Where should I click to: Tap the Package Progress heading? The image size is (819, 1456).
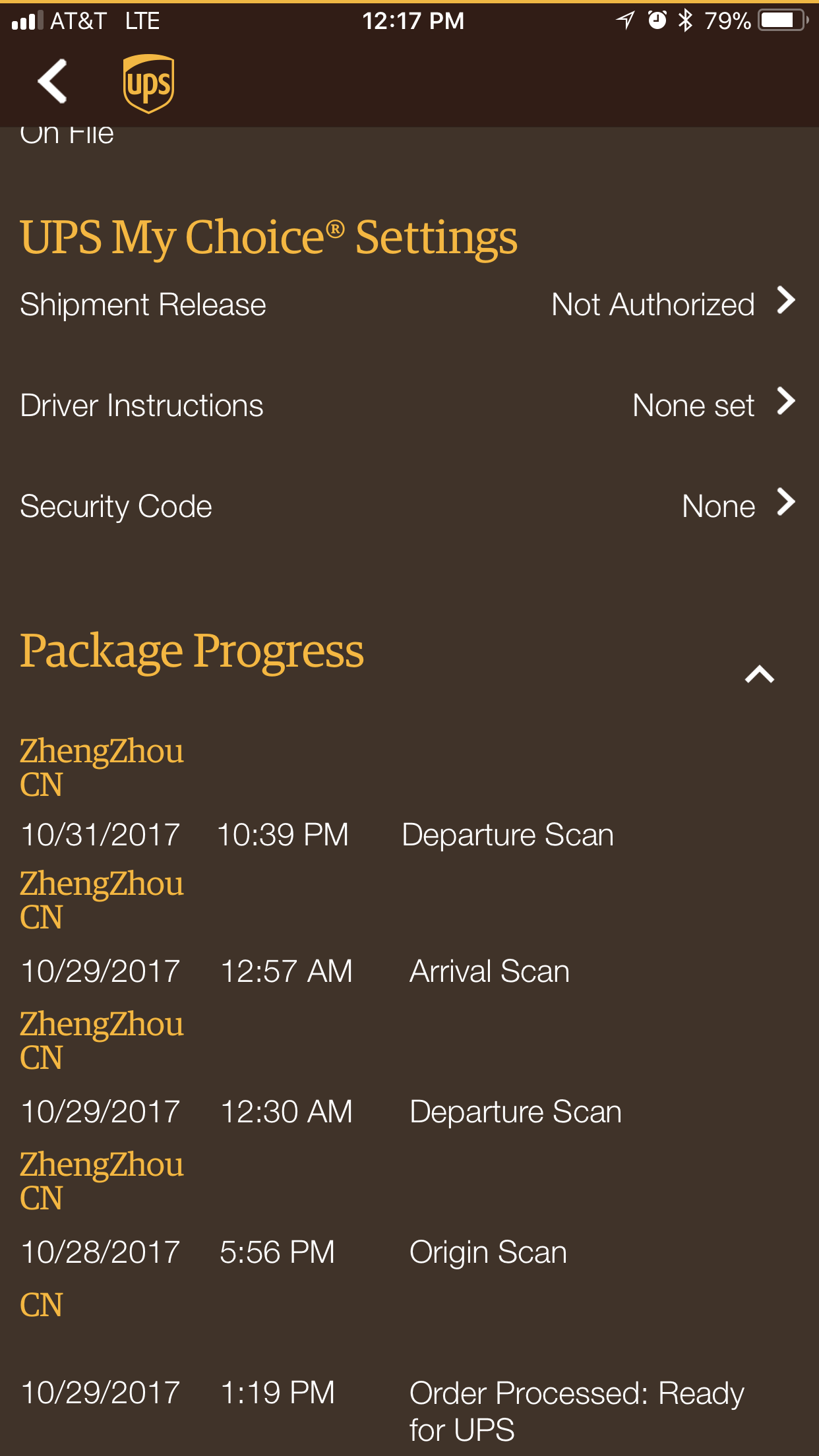click(x=192, y=651)
